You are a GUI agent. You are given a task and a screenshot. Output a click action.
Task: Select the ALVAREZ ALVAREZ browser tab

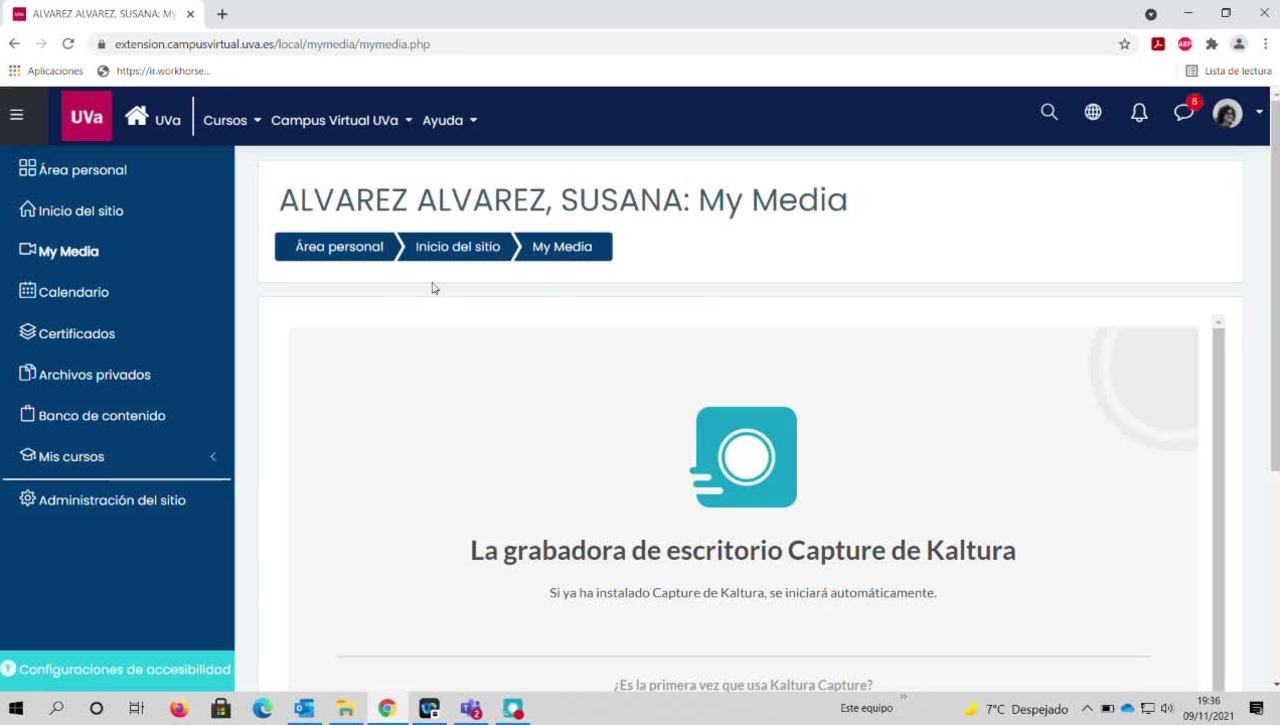(103, 14)
